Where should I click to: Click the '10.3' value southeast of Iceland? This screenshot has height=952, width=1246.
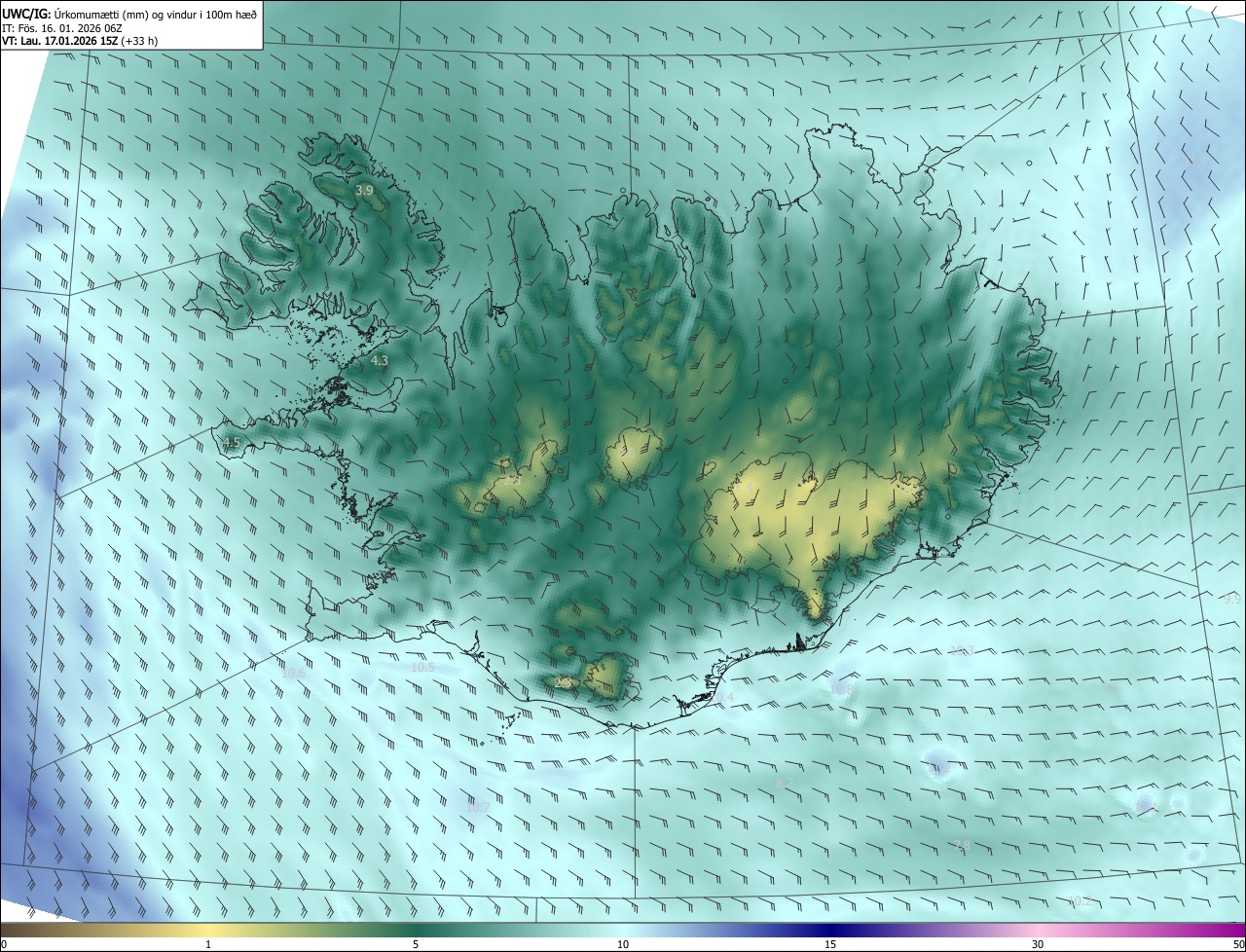click(962, 650)
